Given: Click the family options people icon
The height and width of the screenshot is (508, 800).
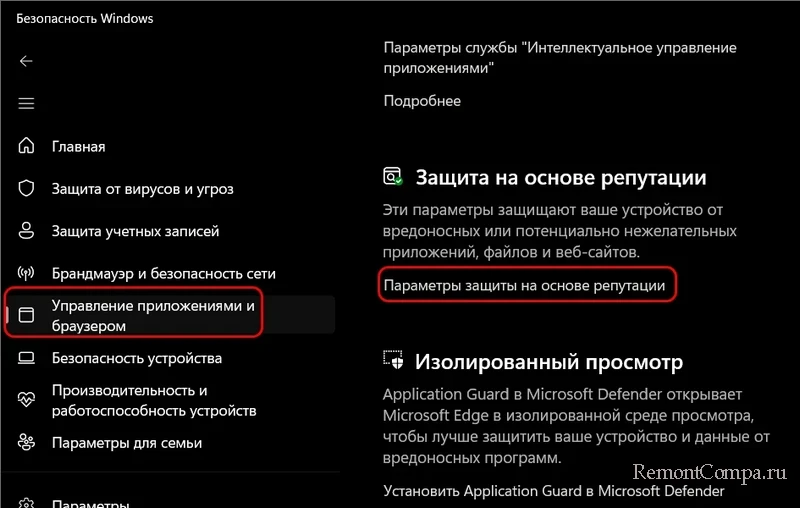Looking at the screenshot, I should pos(26,442).
